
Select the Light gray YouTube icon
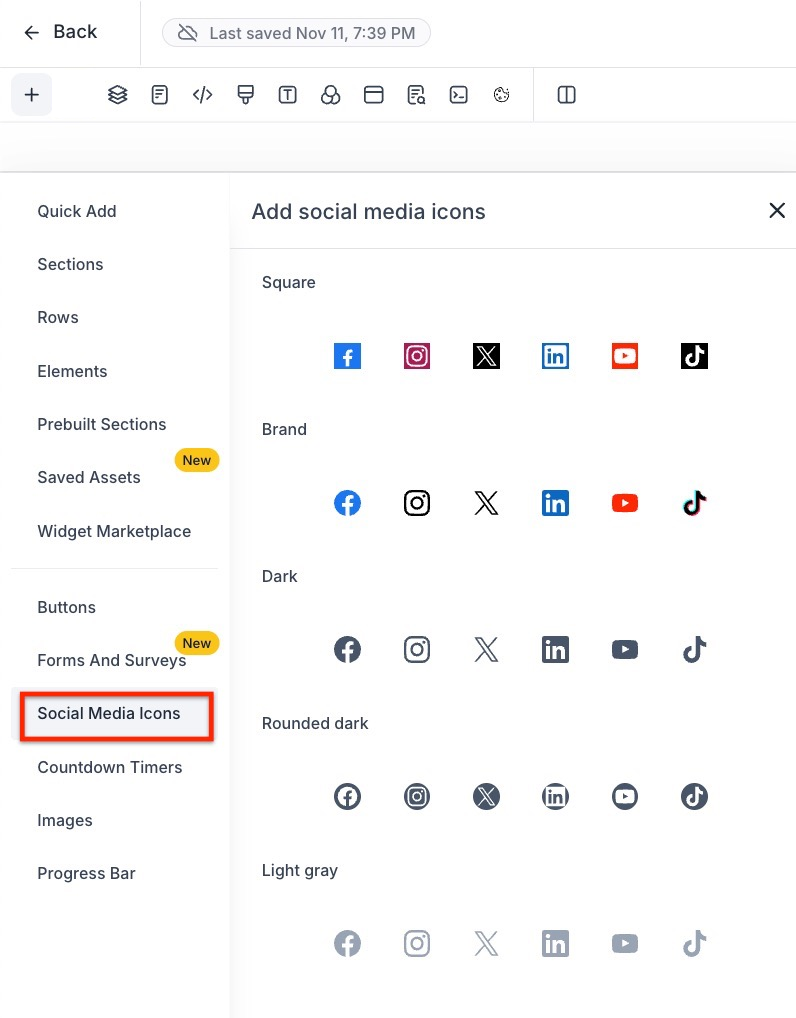pos(625,943)
